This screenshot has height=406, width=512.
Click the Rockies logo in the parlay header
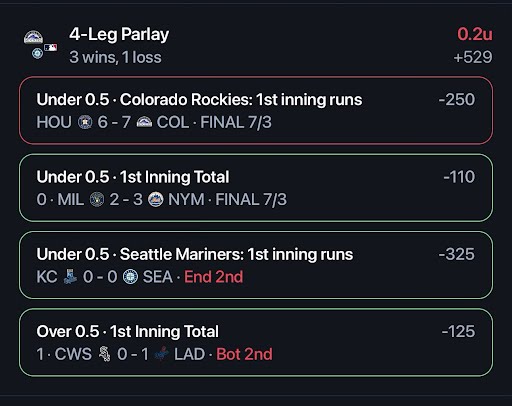[x=33, y=37]
